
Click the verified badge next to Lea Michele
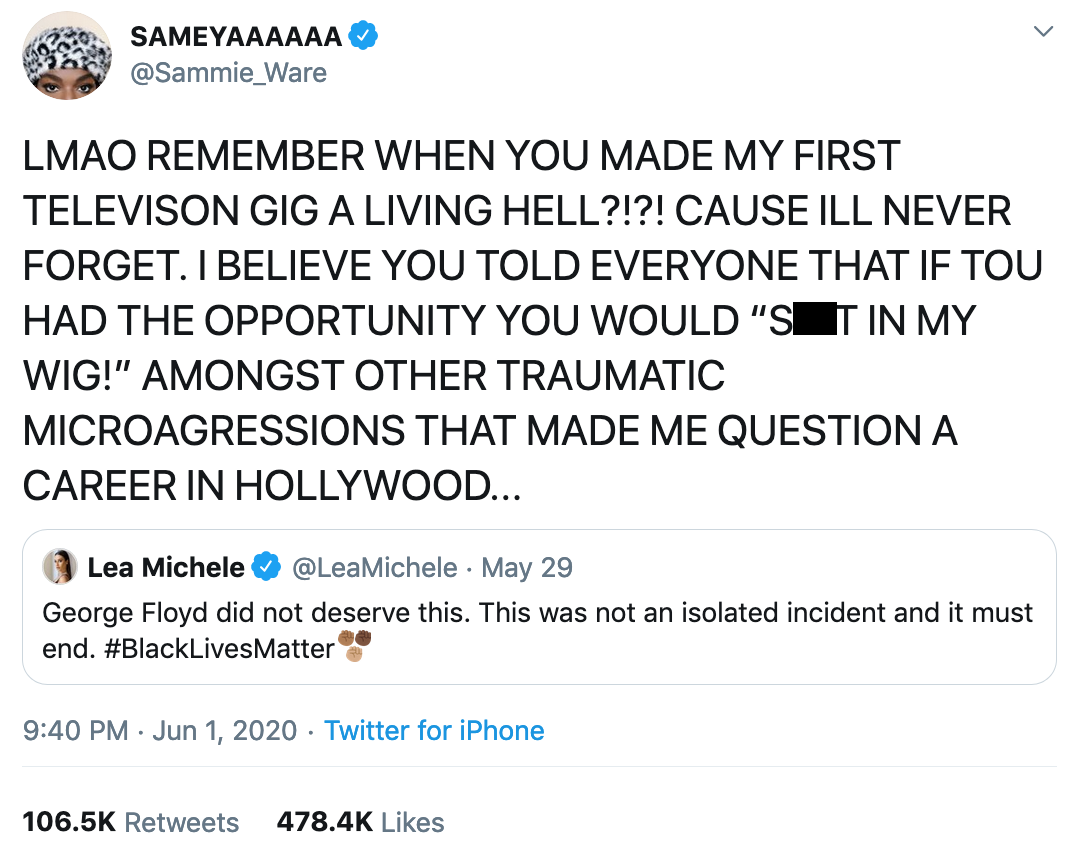(x=265, y=568)
